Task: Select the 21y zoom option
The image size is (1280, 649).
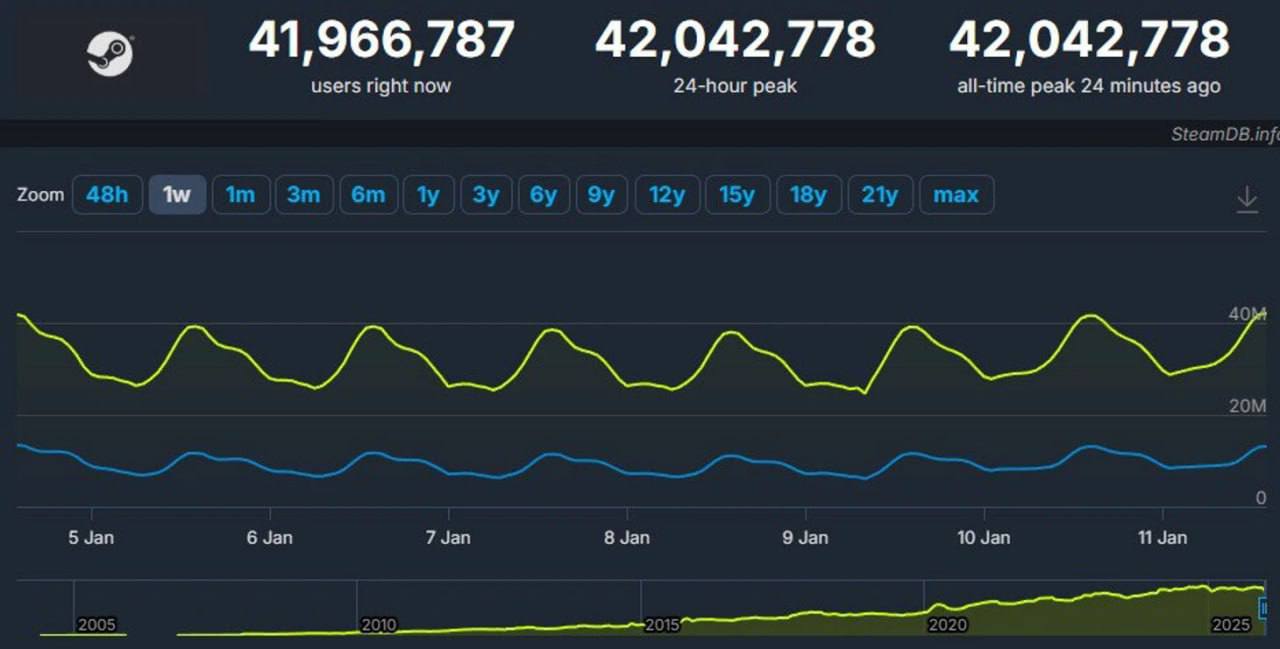Action: coord(880,195)
